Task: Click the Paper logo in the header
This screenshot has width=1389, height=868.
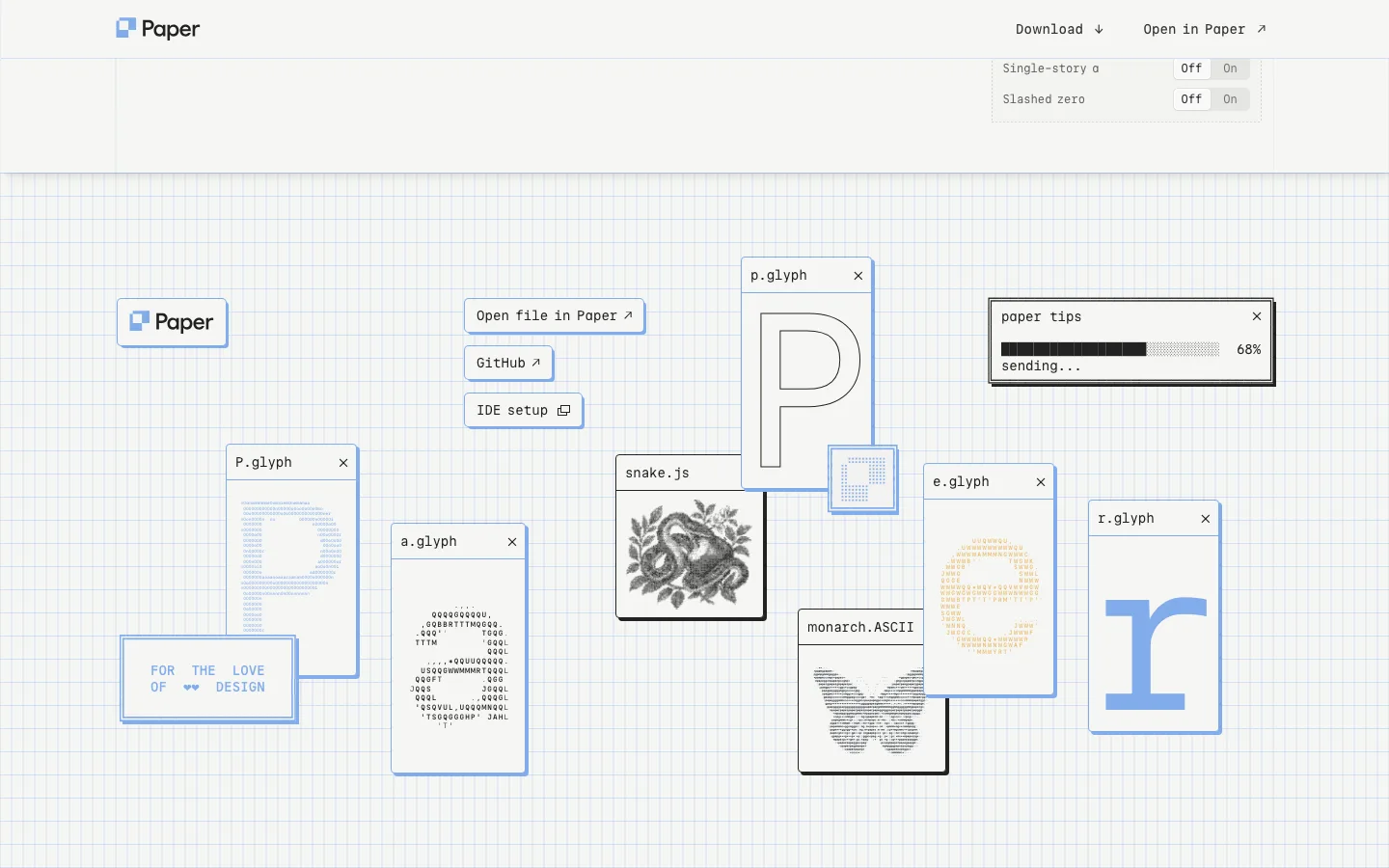Action: pos(158,29)
